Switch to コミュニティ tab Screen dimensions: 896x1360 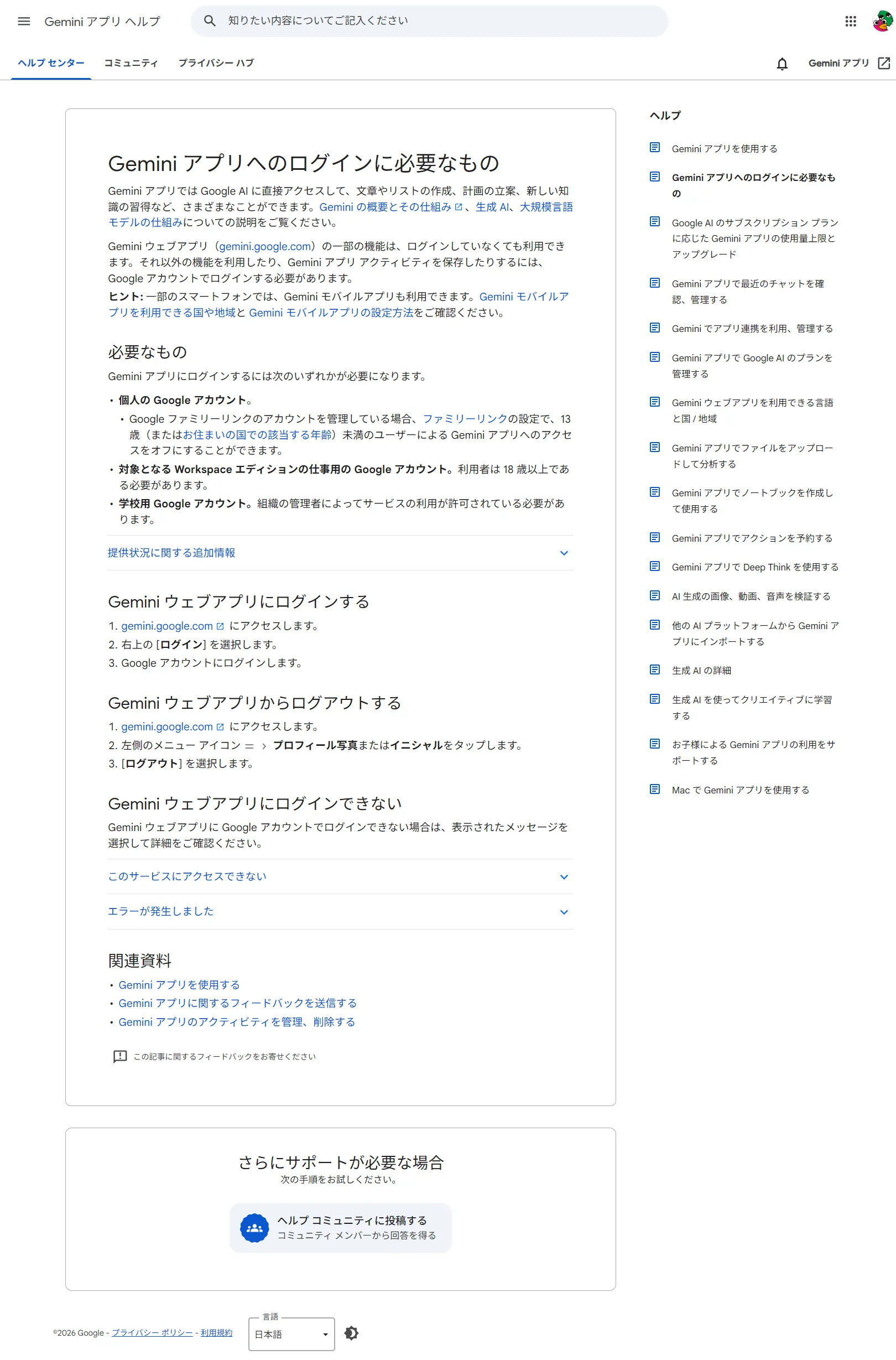(131, 63)
